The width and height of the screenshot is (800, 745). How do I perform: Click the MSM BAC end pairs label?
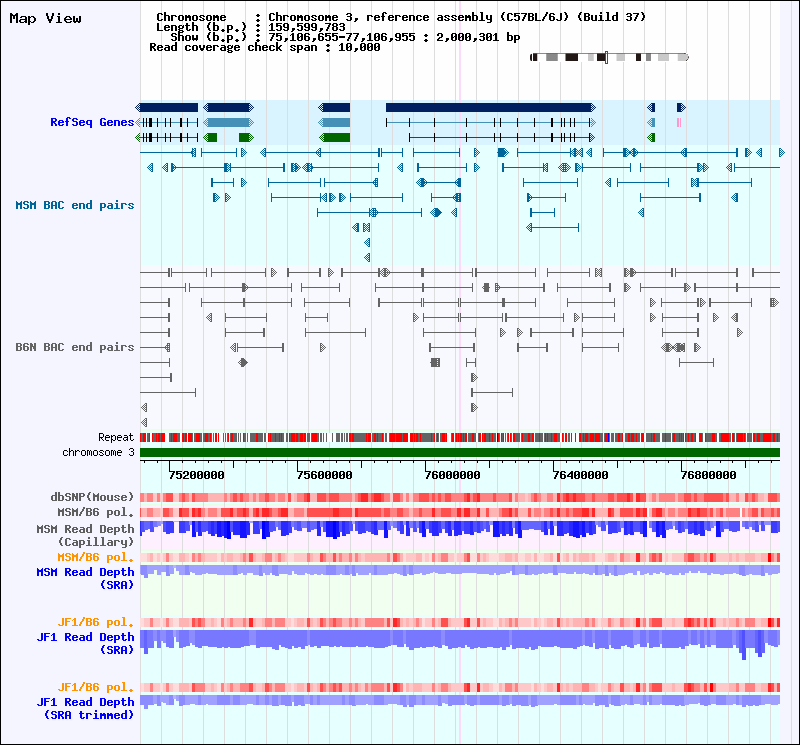74,205
